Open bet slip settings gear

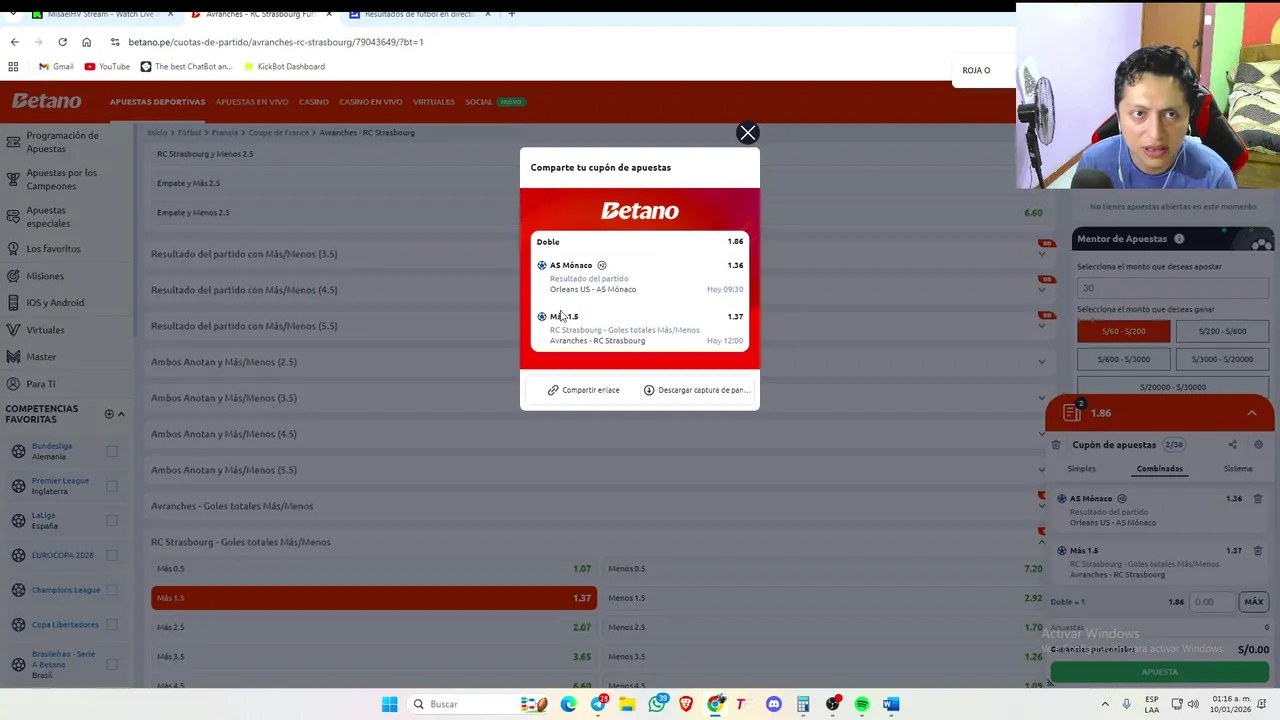click(1258, 445)
